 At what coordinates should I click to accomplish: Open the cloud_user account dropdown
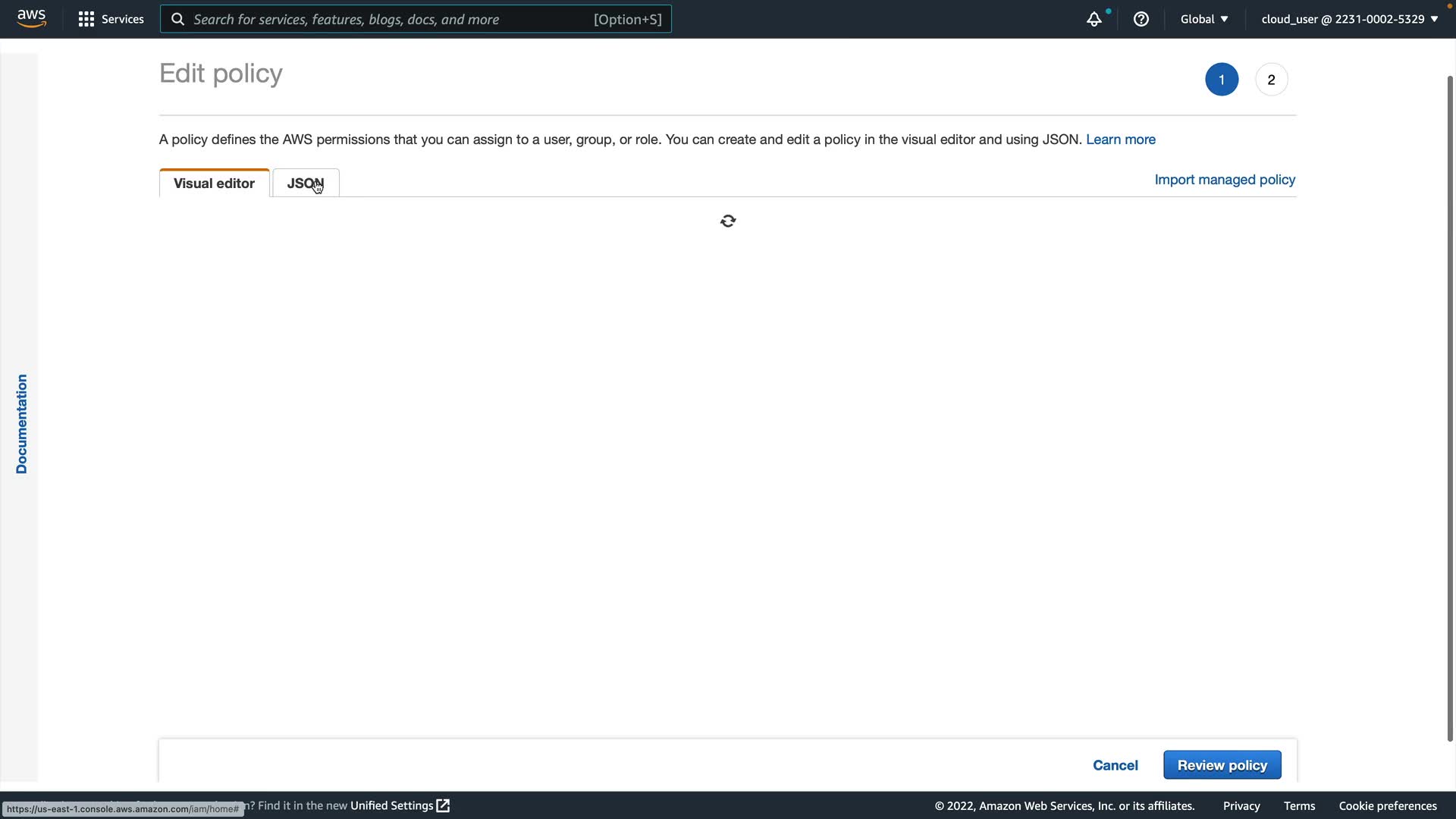(x=1349, y=19)
